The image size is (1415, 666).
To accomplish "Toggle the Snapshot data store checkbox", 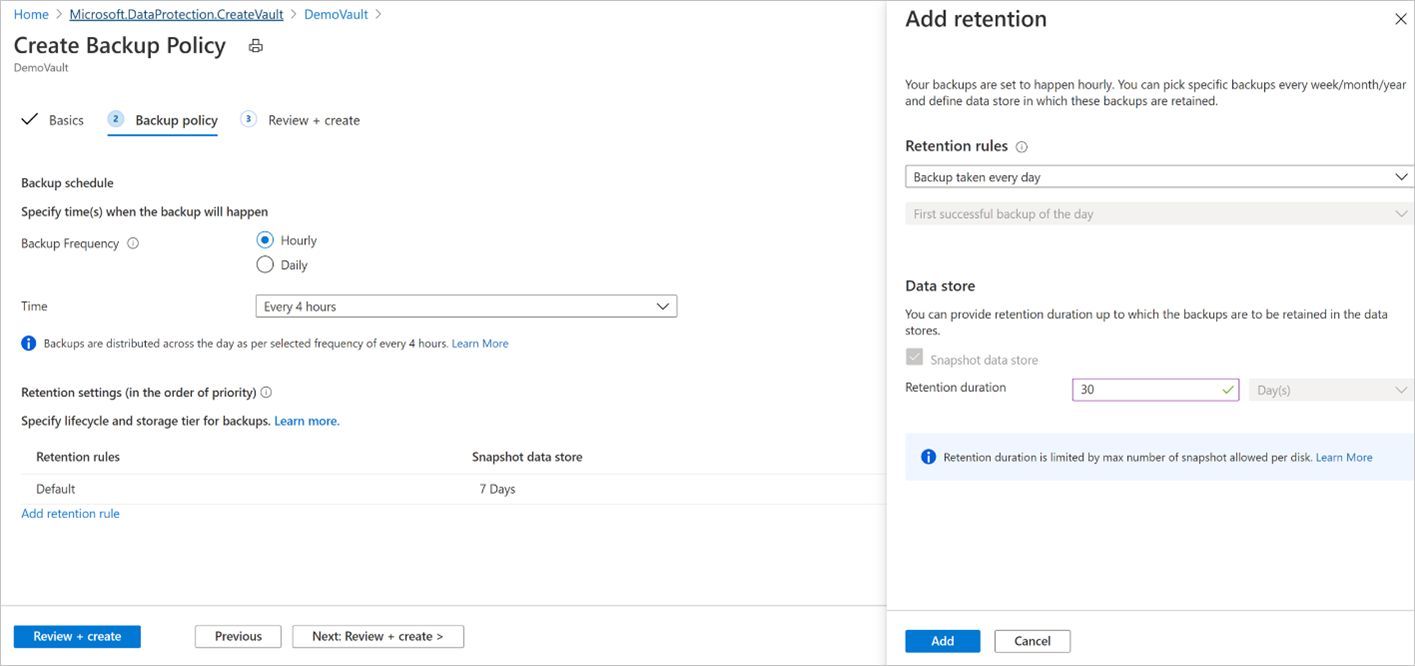I will click(914, 358).
